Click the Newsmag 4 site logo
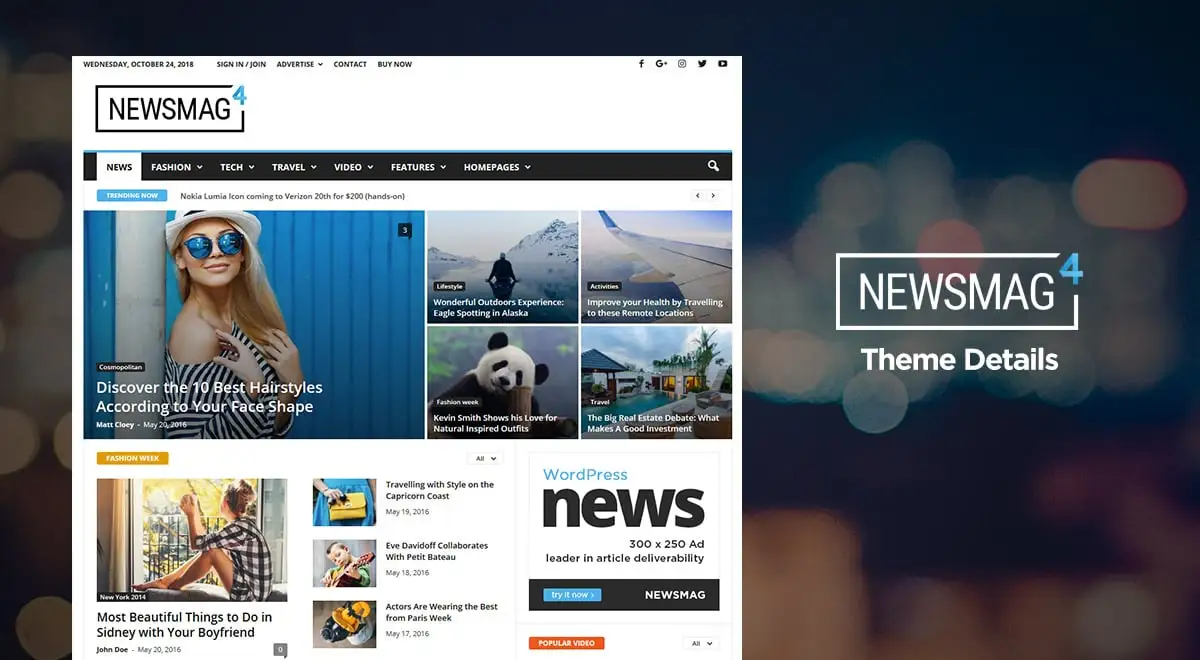The height and width of the screenshot is (660, 1200). (x=169, y=107)
